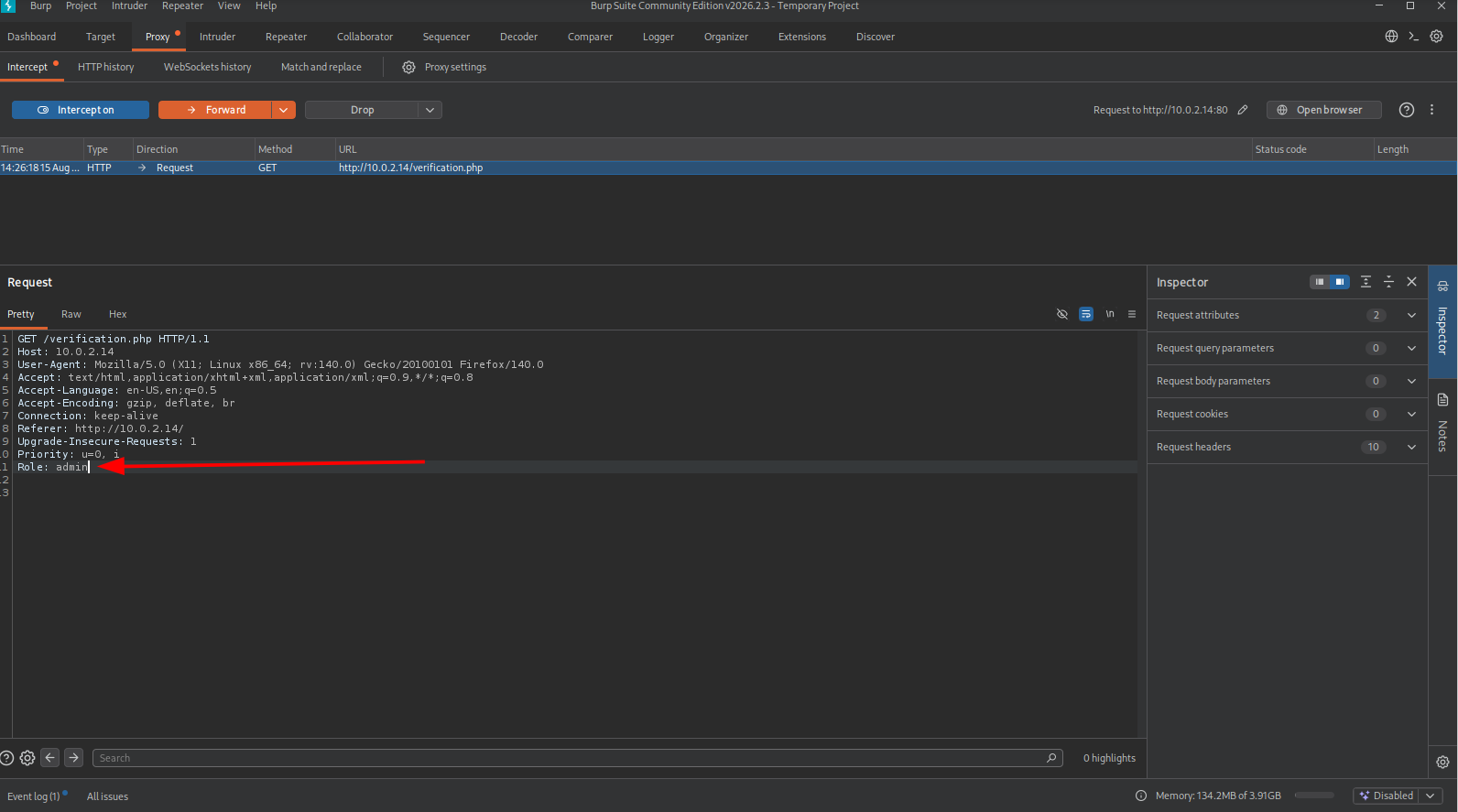Screen dimensions: 1458x812
Task: Click the memory status info icon
Action: coord(1141,796)
